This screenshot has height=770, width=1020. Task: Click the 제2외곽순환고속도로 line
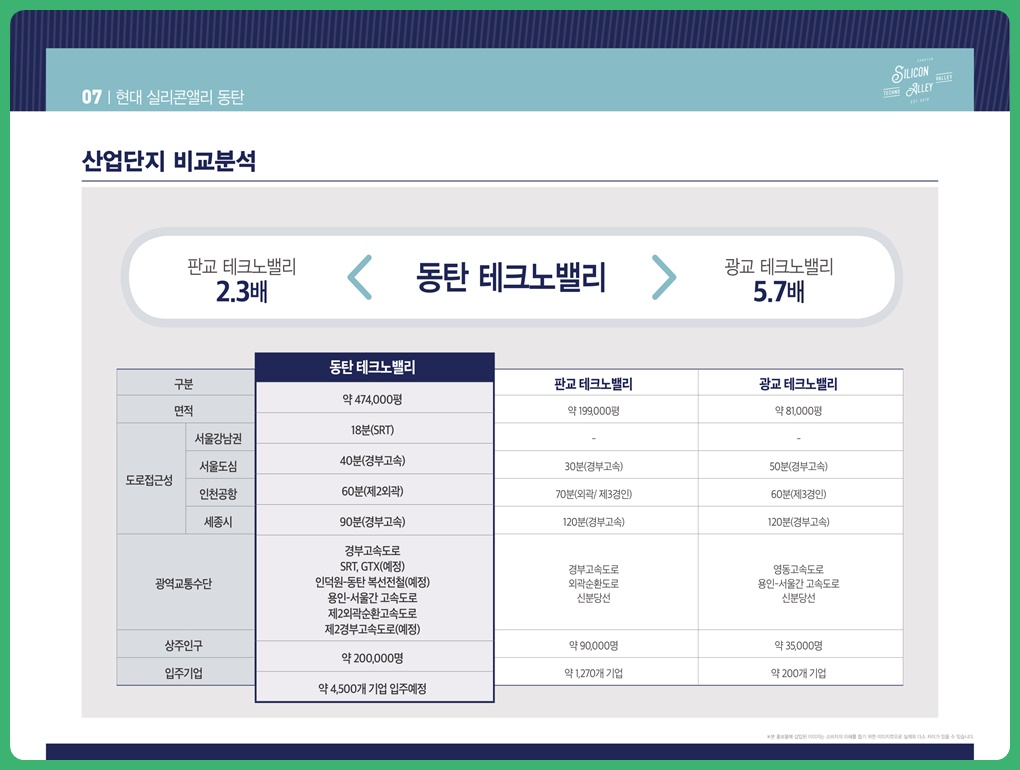pyautogui.click(x=372, y=613)
